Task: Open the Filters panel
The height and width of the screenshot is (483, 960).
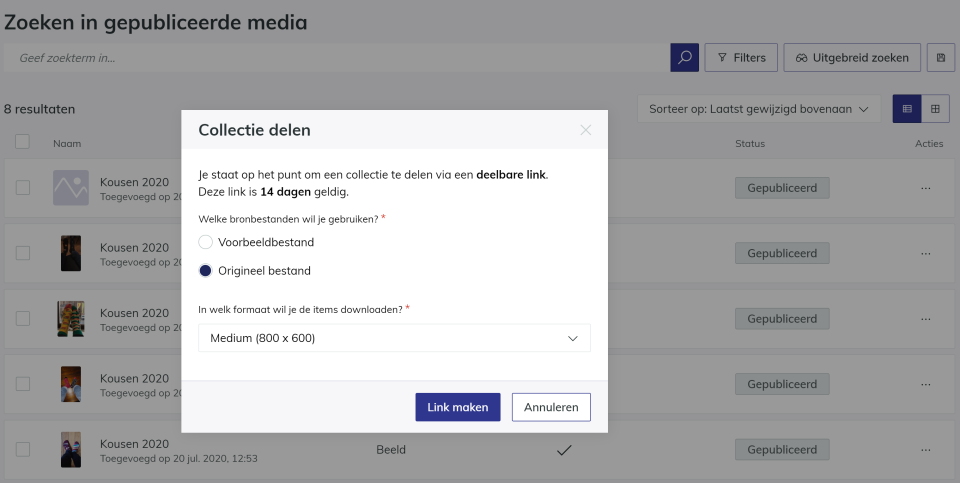Action: point(741,58)
